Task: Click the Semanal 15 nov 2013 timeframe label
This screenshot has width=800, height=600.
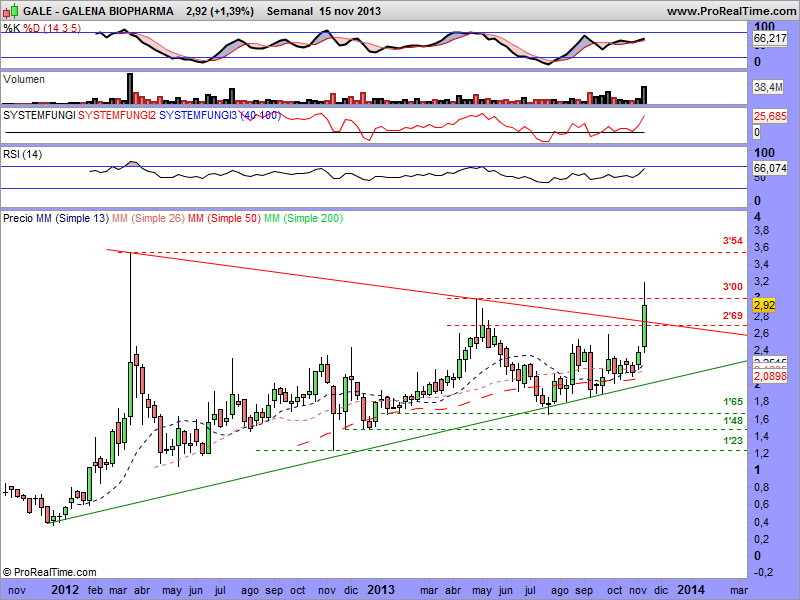Action: tap(323, 11)
